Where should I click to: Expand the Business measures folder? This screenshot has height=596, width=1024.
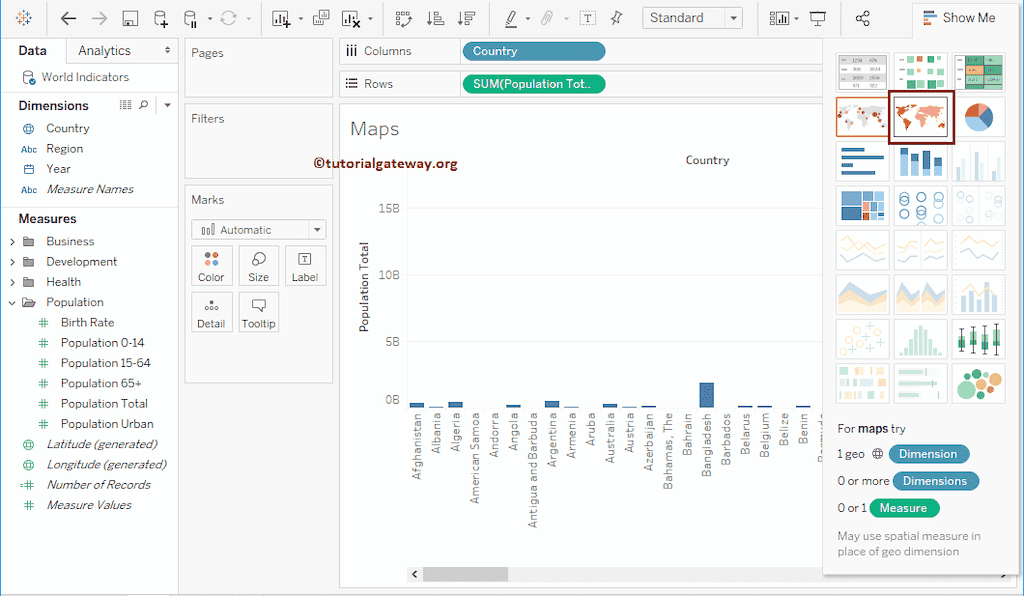tap(12, 241)
